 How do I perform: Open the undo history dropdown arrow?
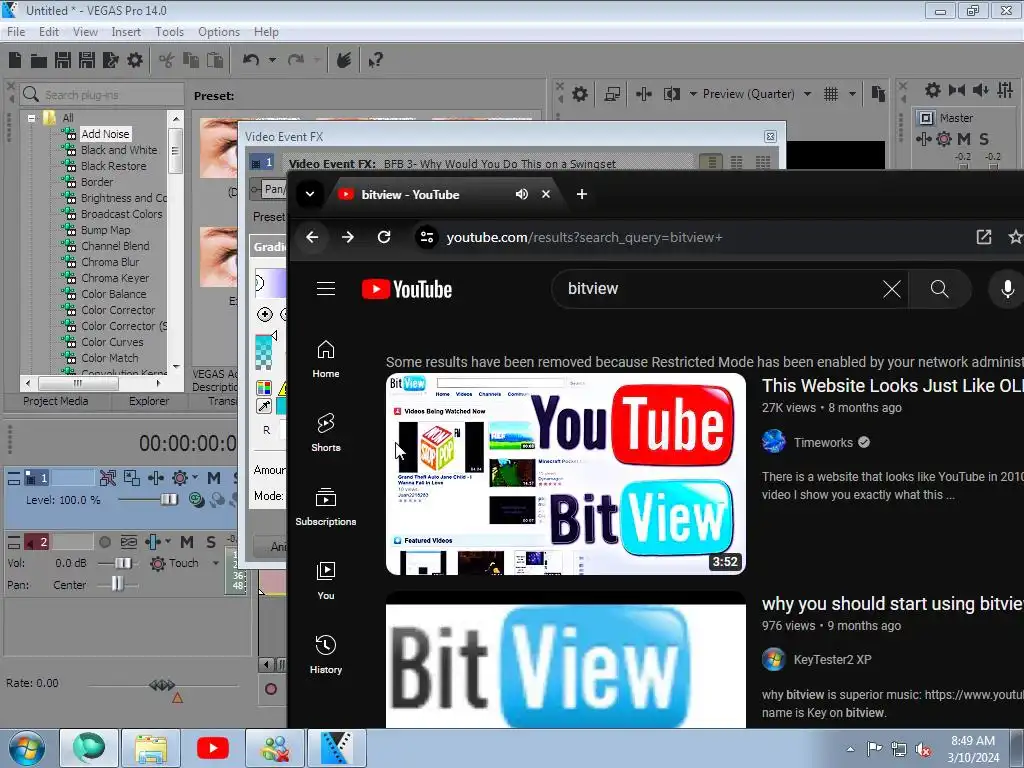(272, 60)
